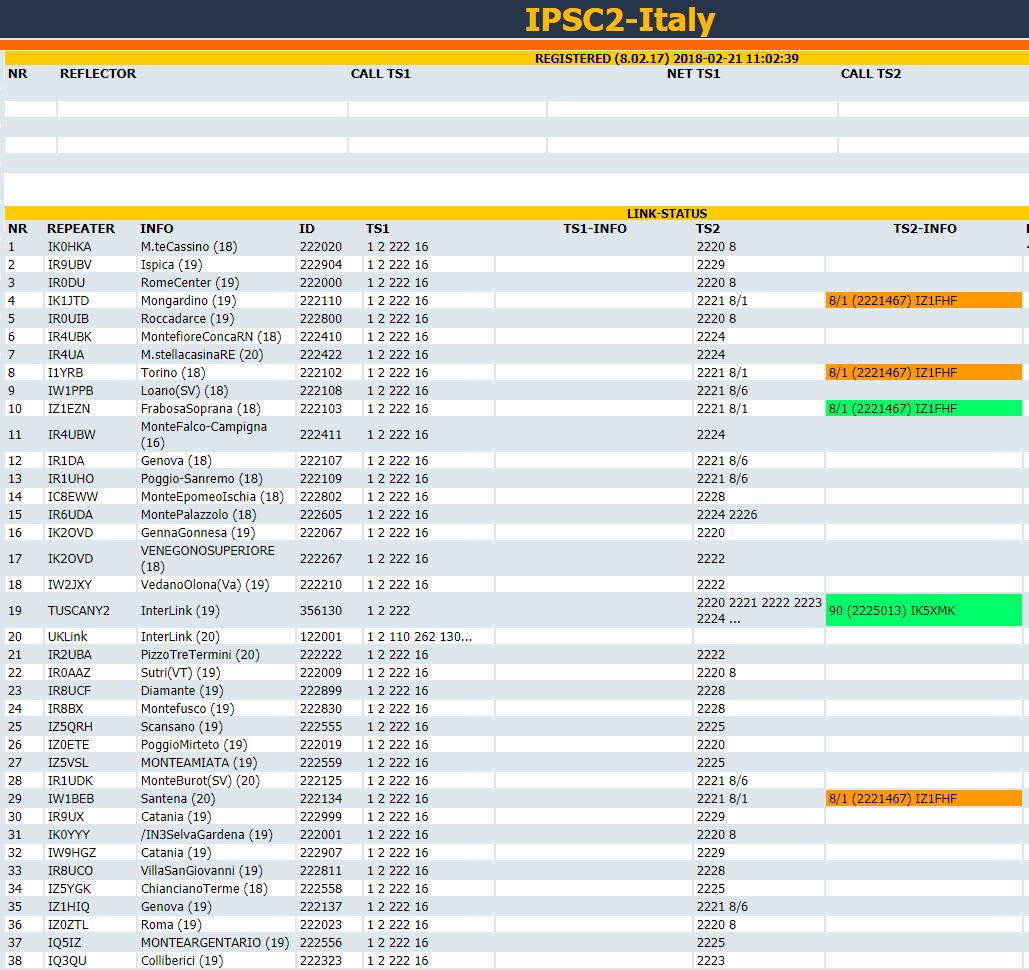Click MonteFalco-Campigna (16) info cell

click(x=217, y=434)
